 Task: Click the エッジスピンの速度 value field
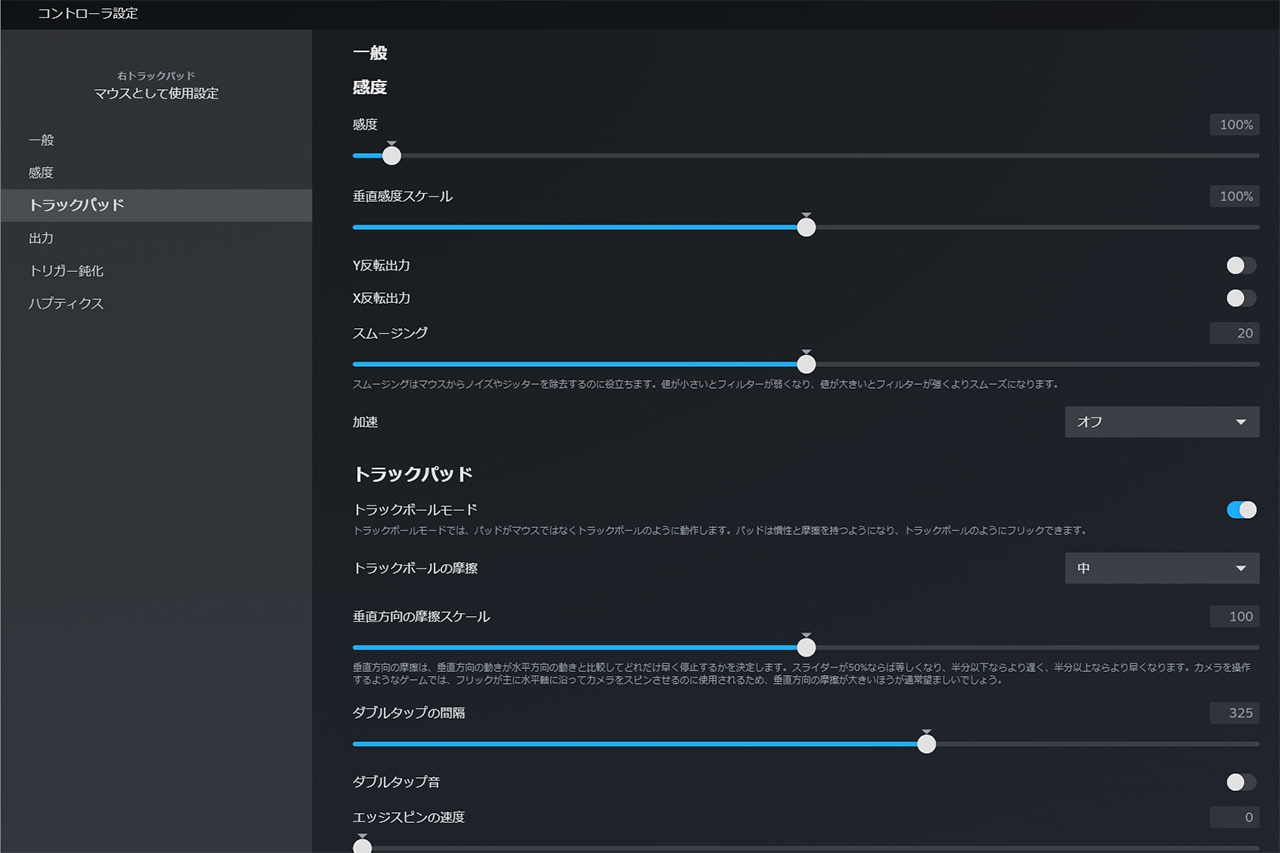click(x=1234, y=818)
